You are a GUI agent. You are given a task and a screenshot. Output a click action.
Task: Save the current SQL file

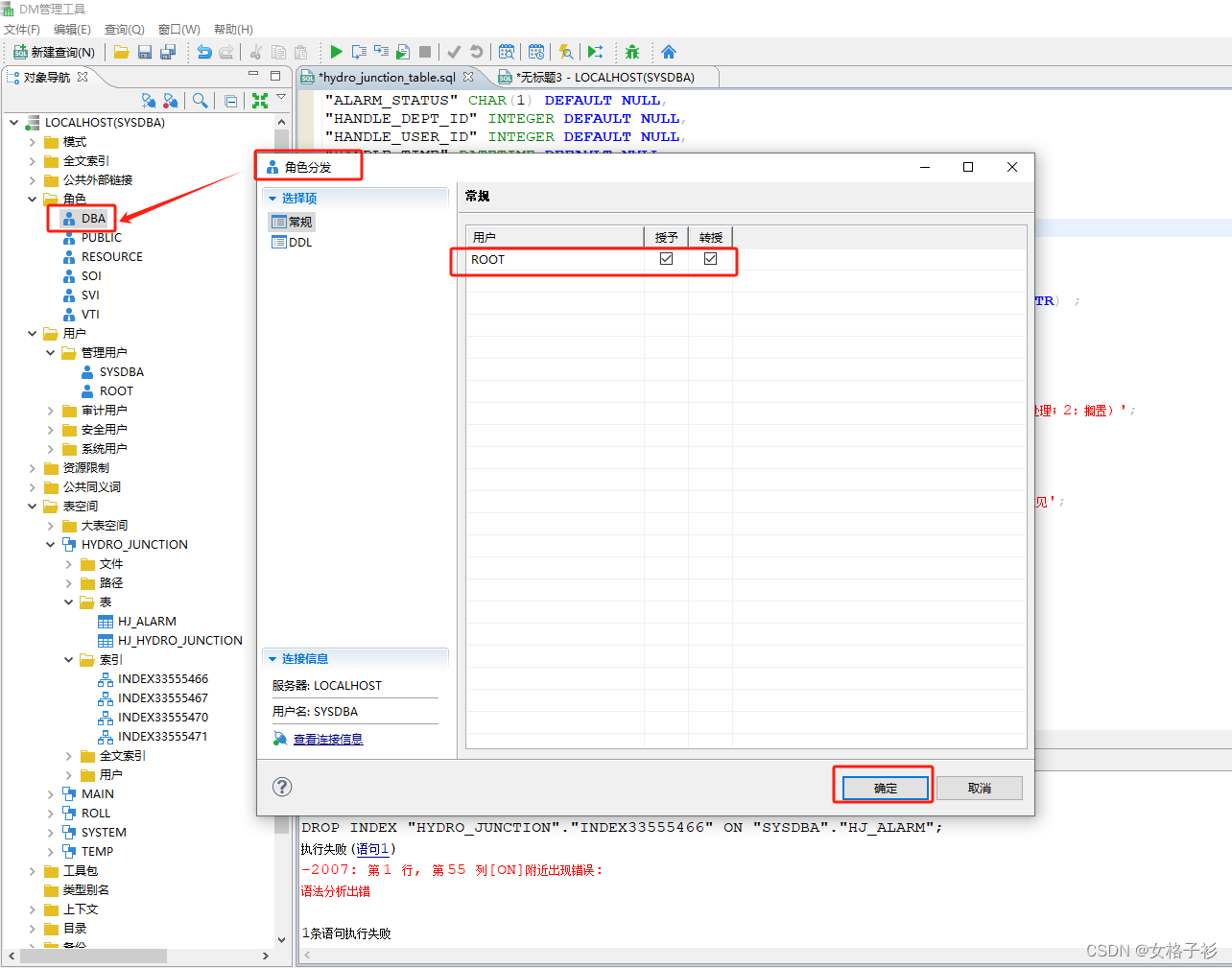point(145,52)
